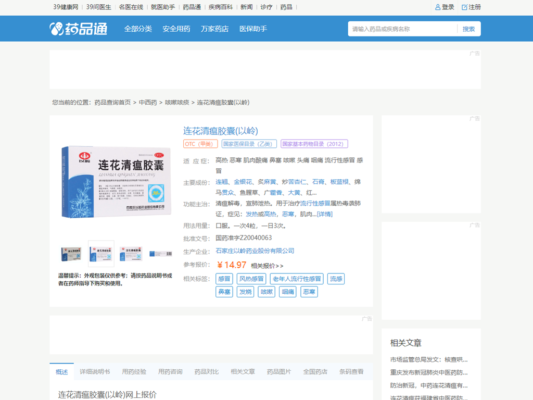Click the 发烧 tag
This screenshot has width=533, height=400.
click(245, 292)
